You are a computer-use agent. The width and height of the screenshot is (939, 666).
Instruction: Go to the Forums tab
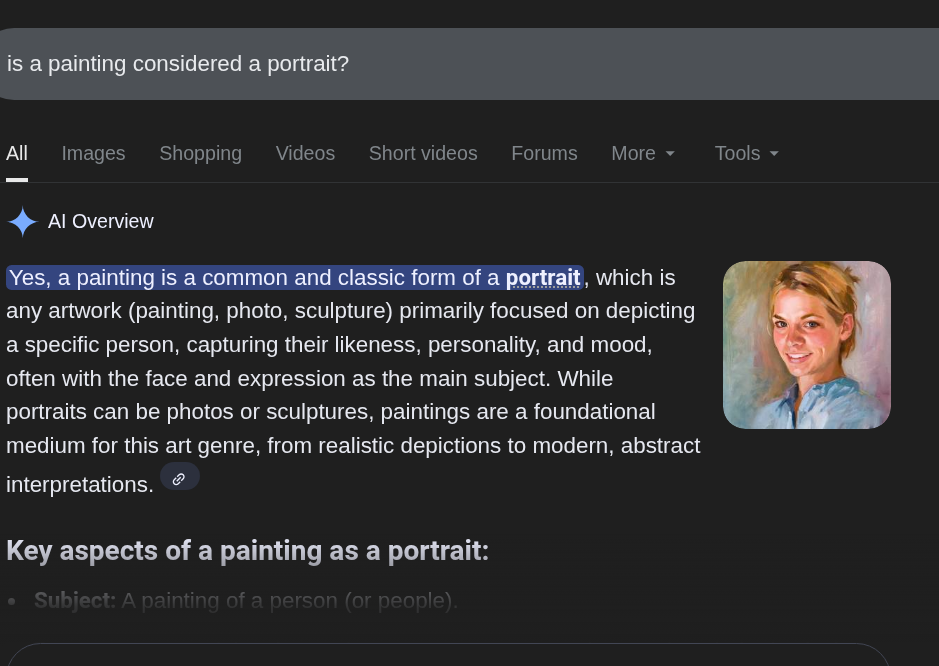coord(544,153)
